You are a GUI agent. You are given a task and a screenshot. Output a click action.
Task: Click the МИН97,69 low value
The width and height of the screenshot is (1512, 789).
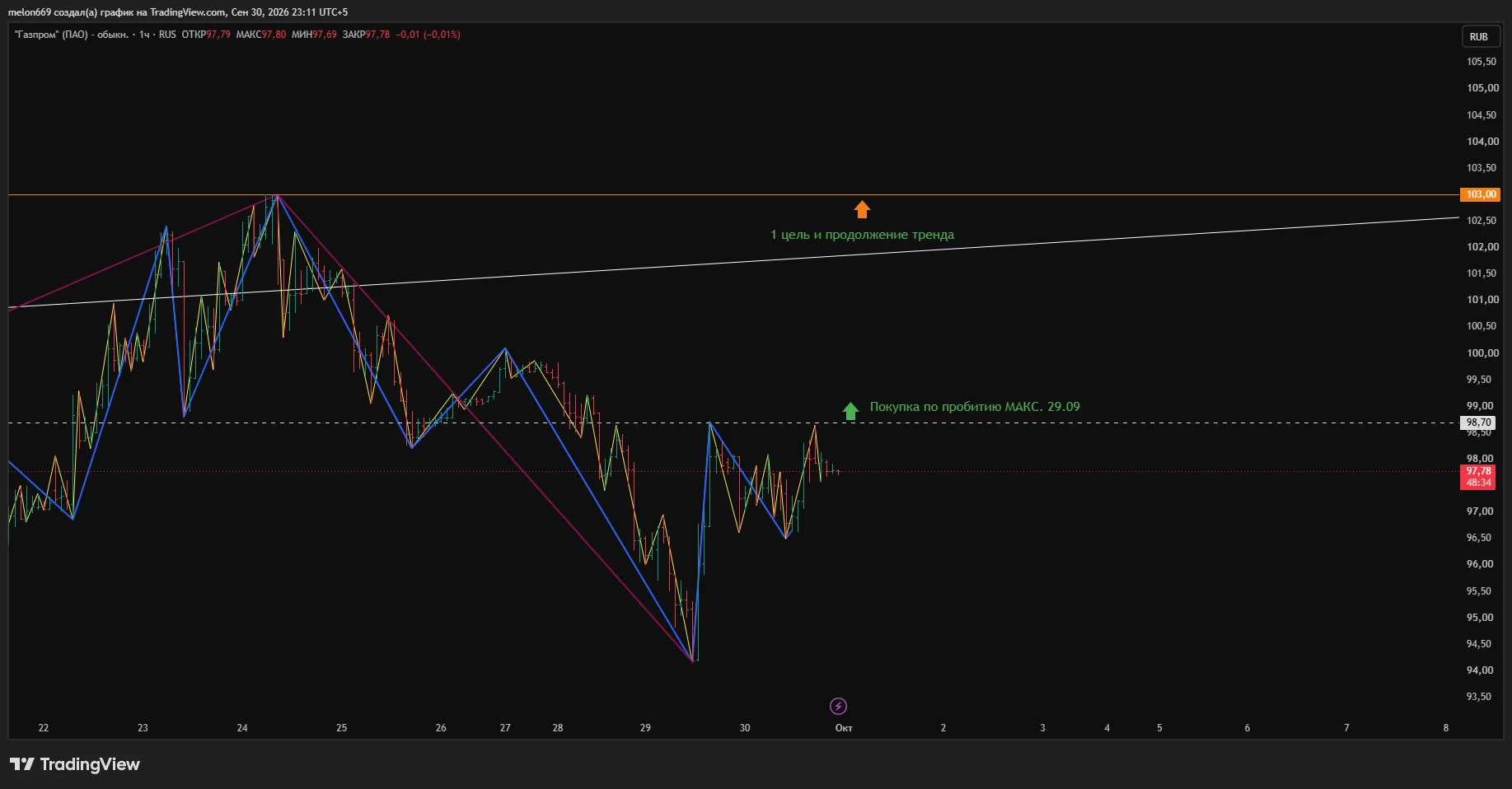(x=314, y=35)
